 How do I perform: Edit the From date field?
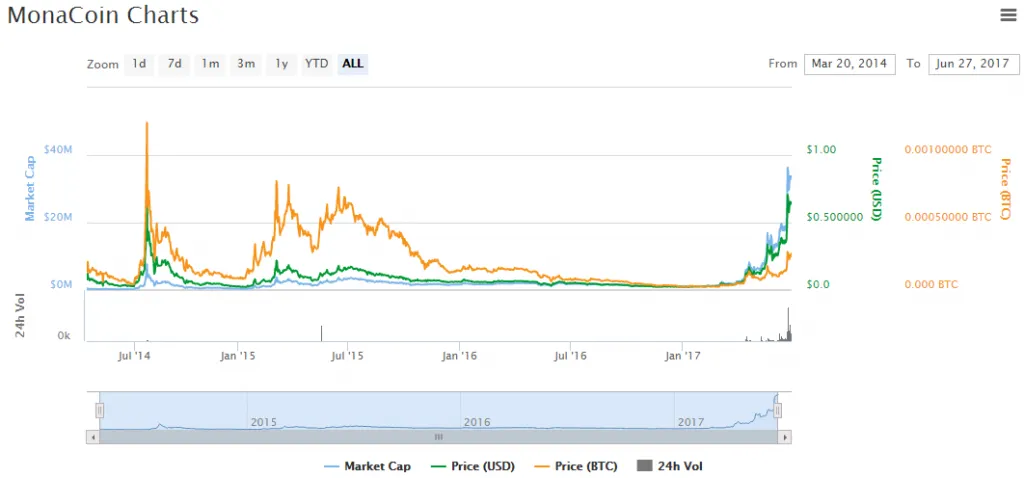pyautogui.click(x=849, y=64)
